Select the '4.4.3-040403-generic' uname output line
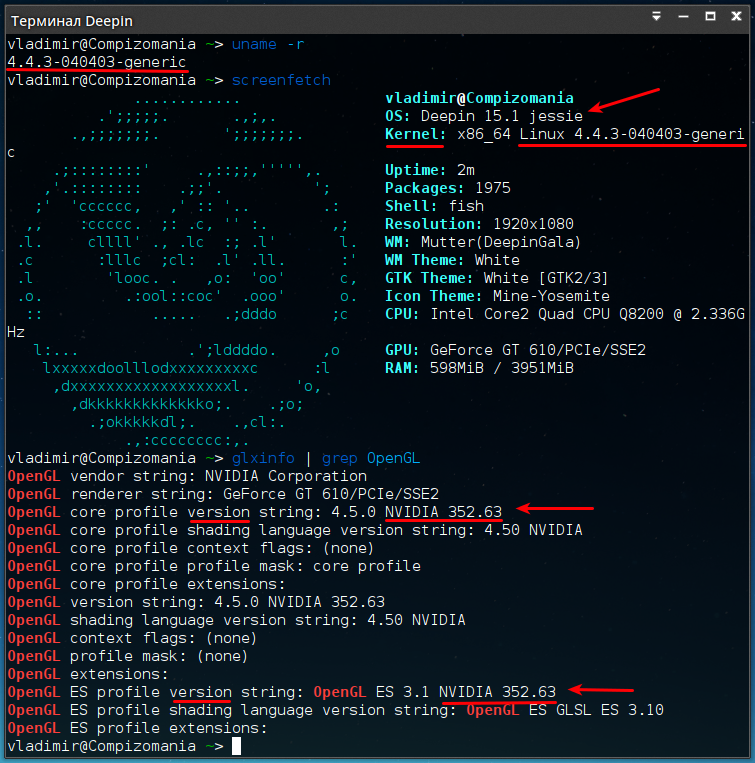Screen dimensions: 755x763 click(x=97, y=62)
